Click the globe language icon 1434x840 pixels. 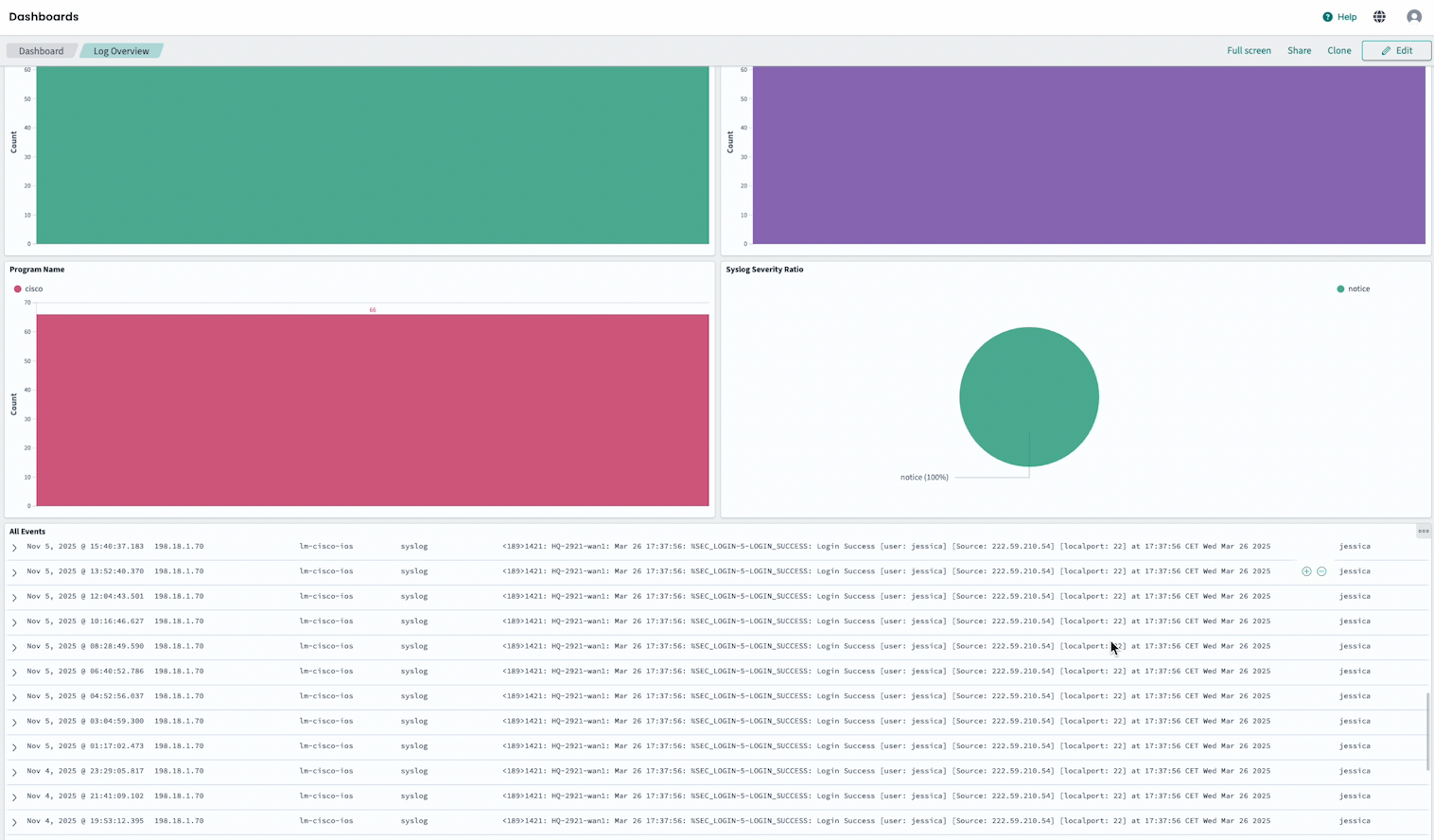(1379, 17)
